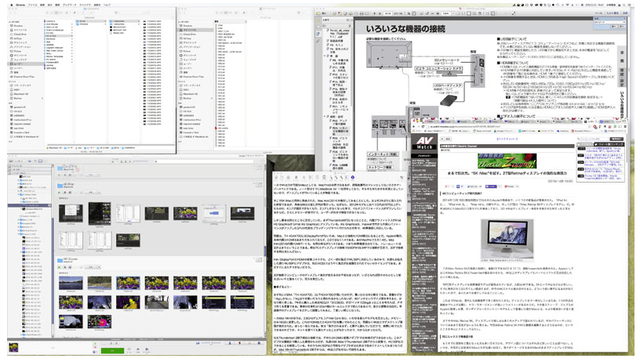
Task: Click the purple round icon in text editor toolbar
Action: tap(352, 178)
